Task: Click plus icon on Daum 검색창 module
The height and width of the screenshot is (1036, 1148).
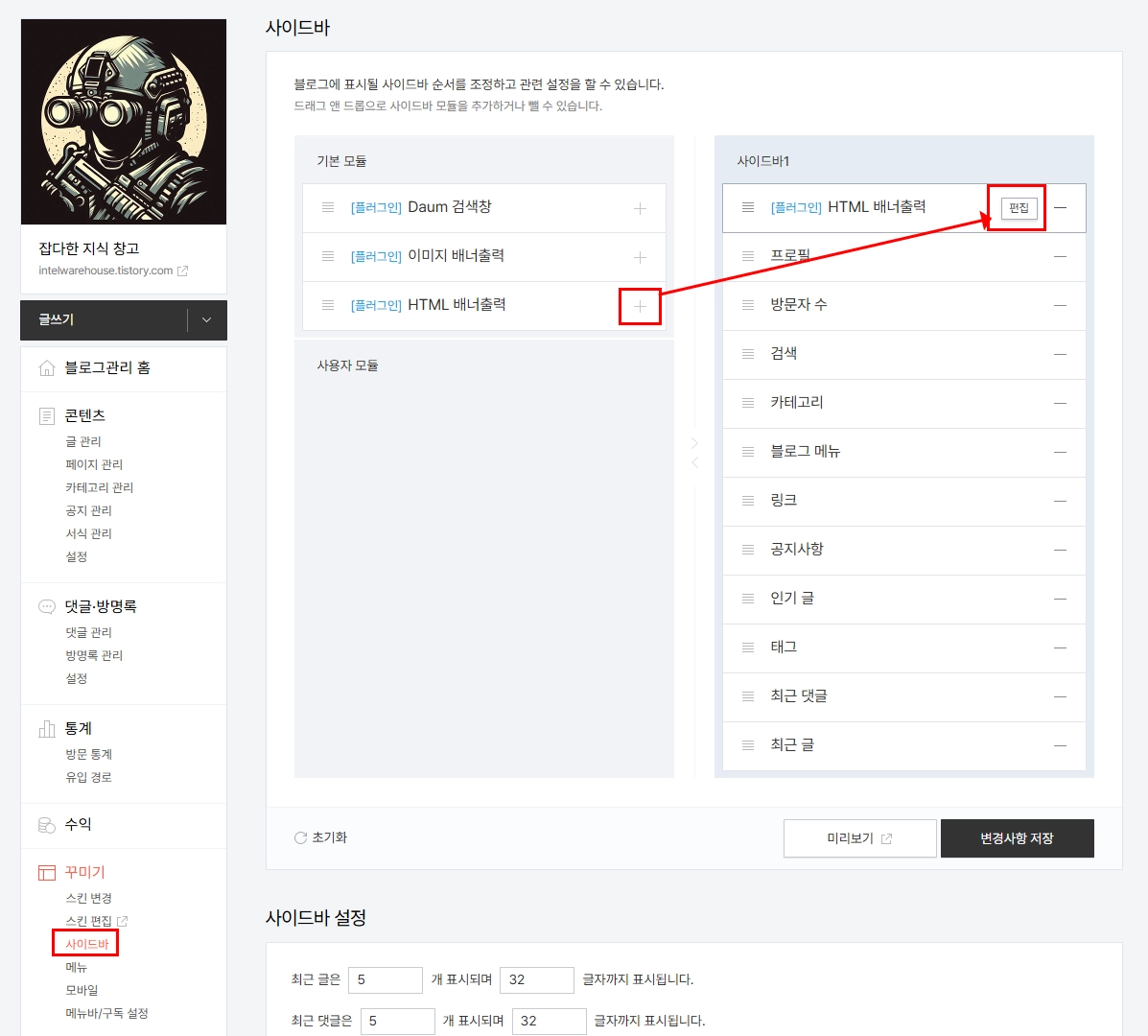Action: pyautogui.click(x=640, y=207)
